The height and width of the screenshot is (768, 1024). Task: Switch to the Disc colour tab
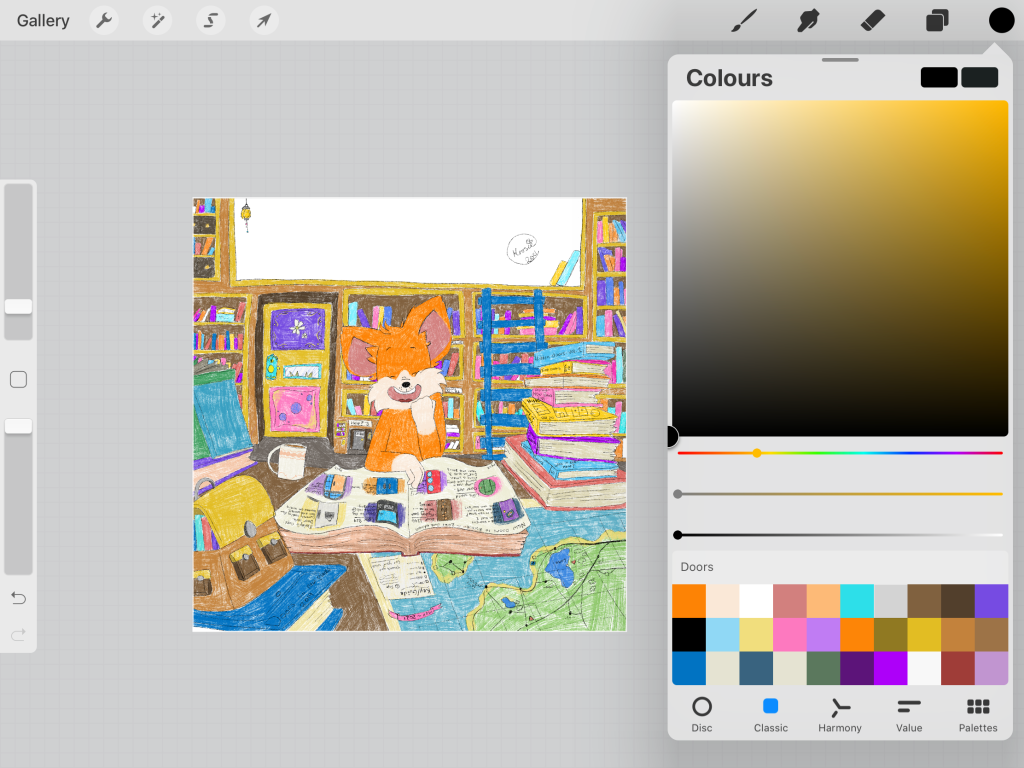pos(702,714)
